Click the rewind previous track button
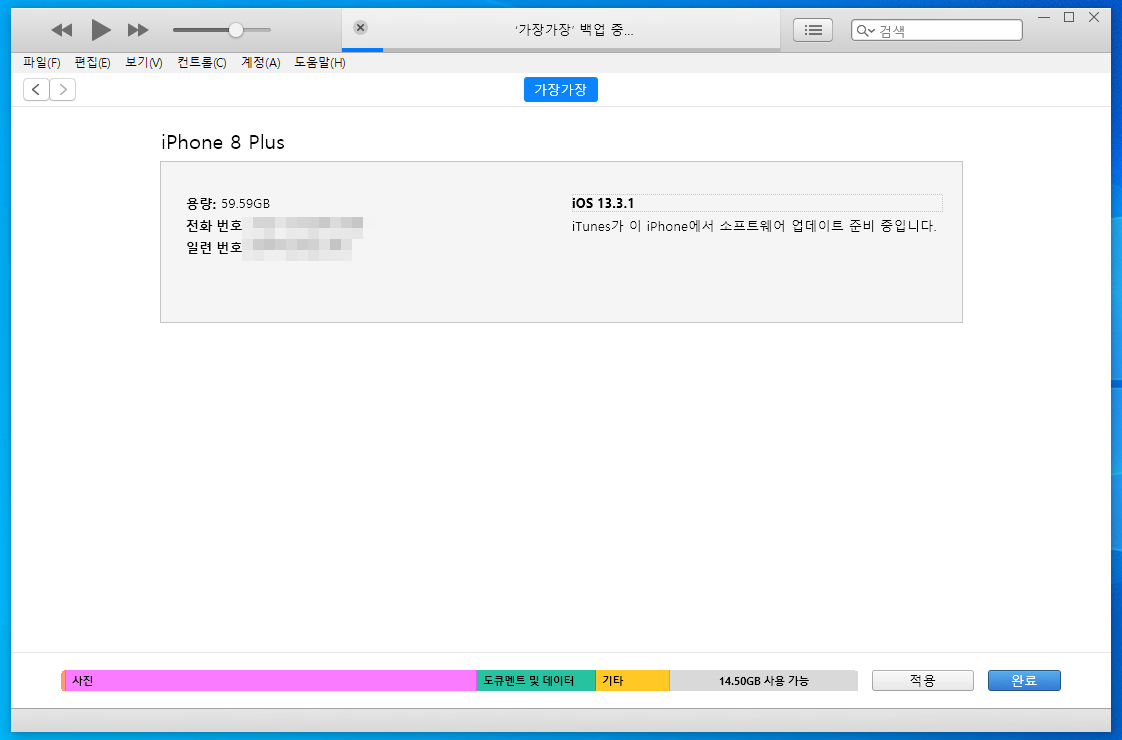The width and height of the screenshot is (1122, 740). [62, 30]
